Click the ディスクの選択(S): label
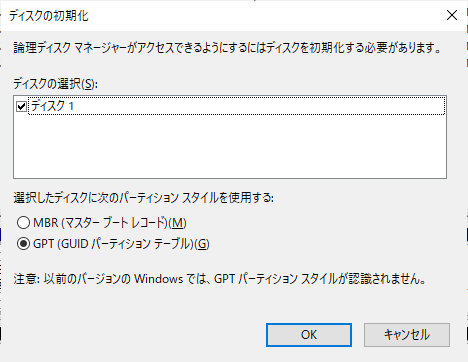This screenshot has width=468, height=362. coord(55,84)
